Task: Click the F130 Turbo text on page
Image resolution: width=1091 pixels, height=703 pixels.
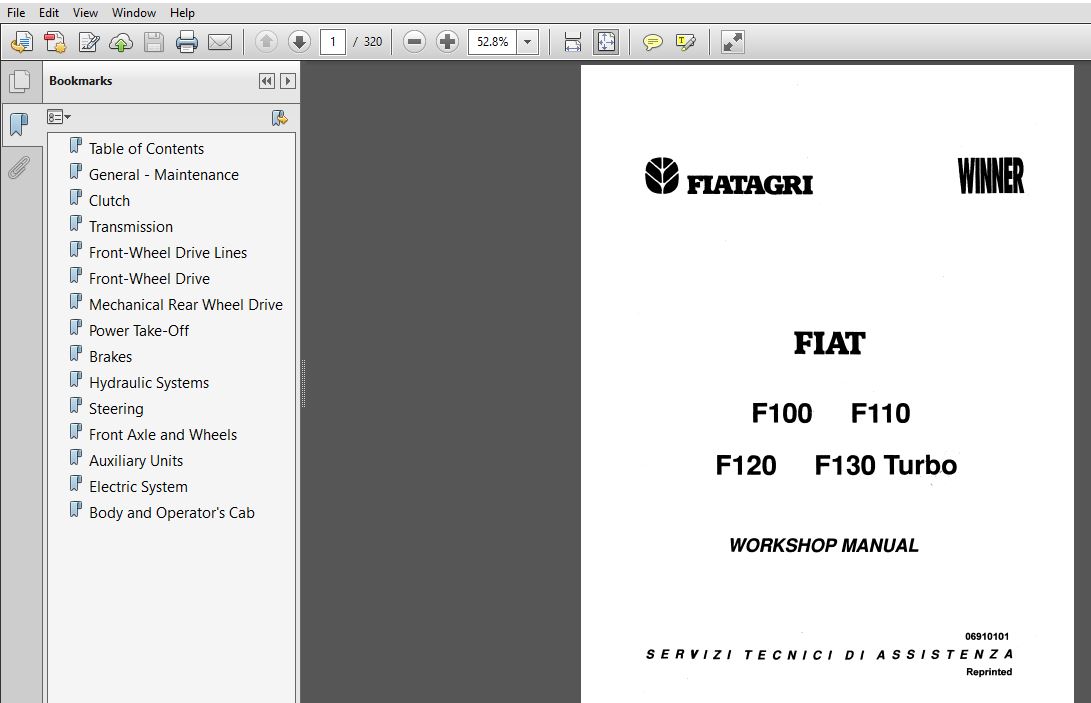Action: pyautogui.click(x=886, y=465)
